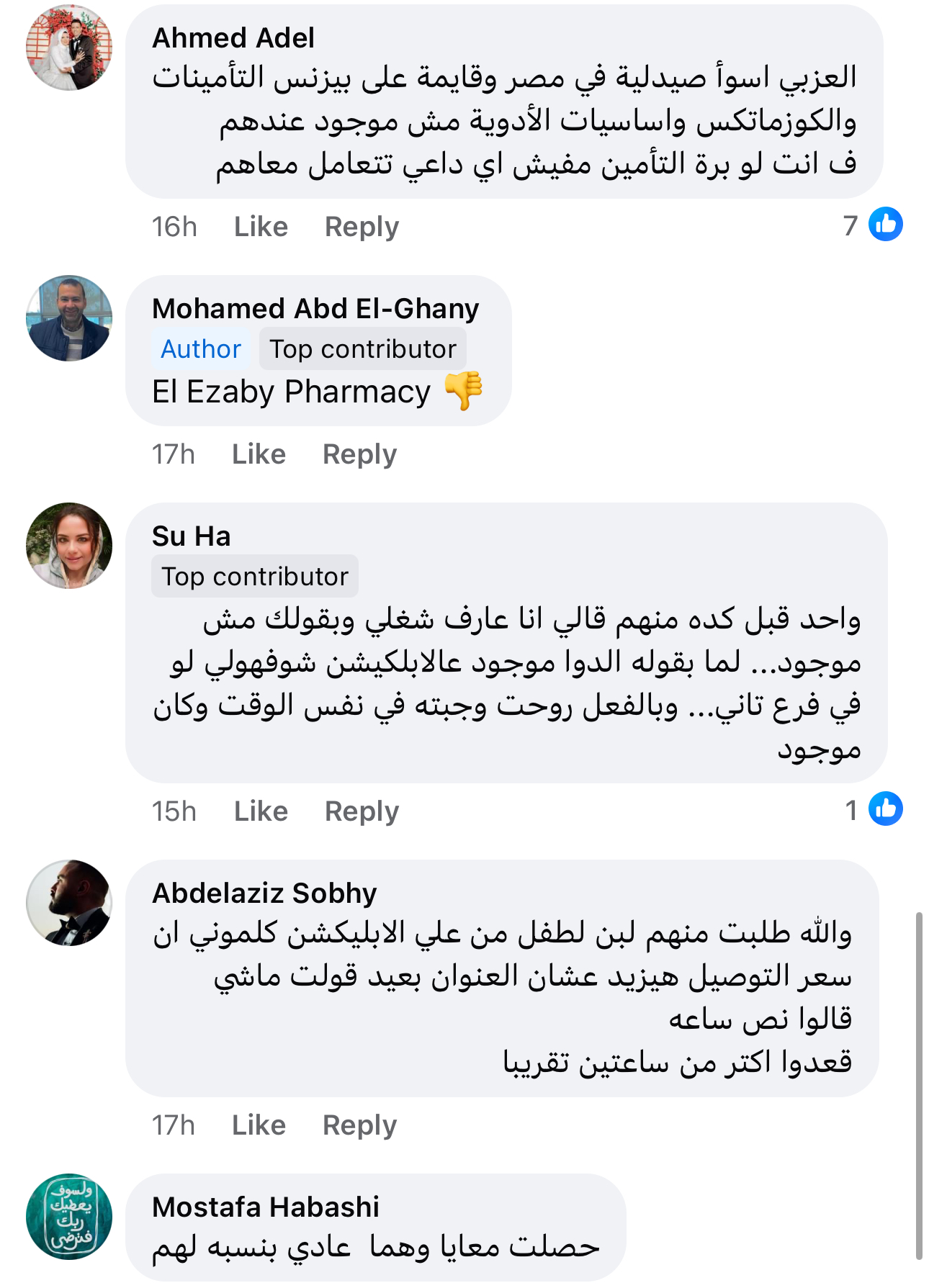Open Abdelaziz Sobhy's profile picture
Image resolution: width=929 pixels, height=1288 pixels.
(x=69, y=903)
